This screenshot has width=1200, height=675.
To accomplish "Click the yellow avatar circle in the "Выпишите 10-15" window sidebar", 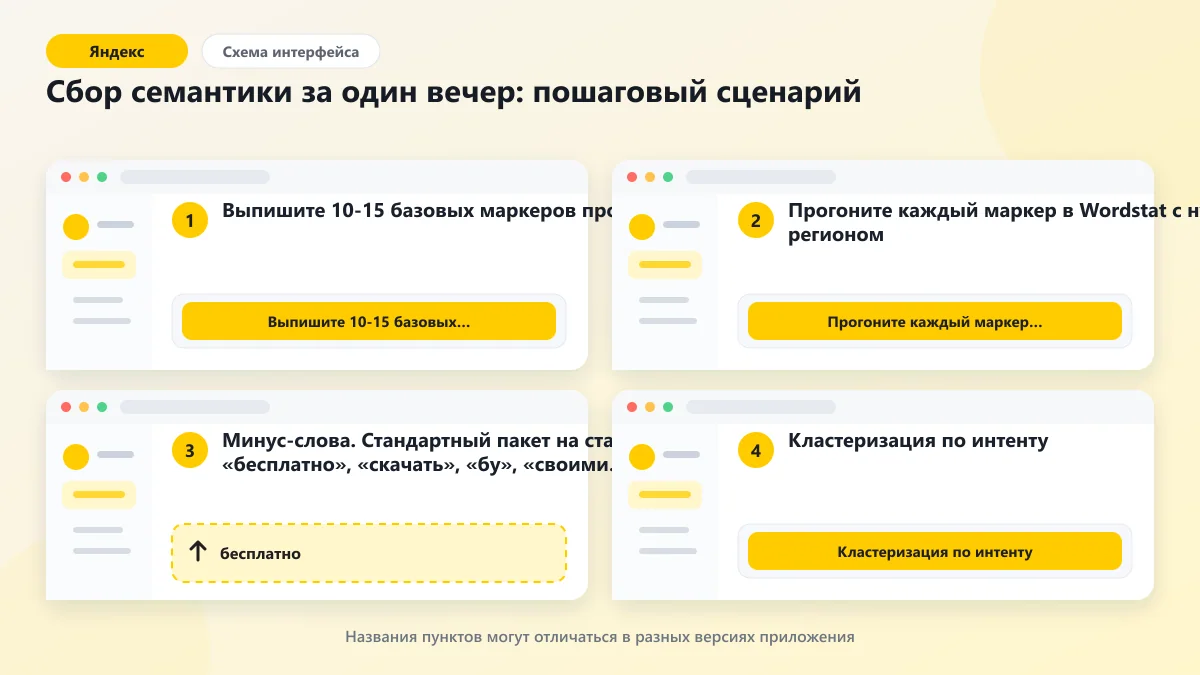I will click(x=76, y=227).
